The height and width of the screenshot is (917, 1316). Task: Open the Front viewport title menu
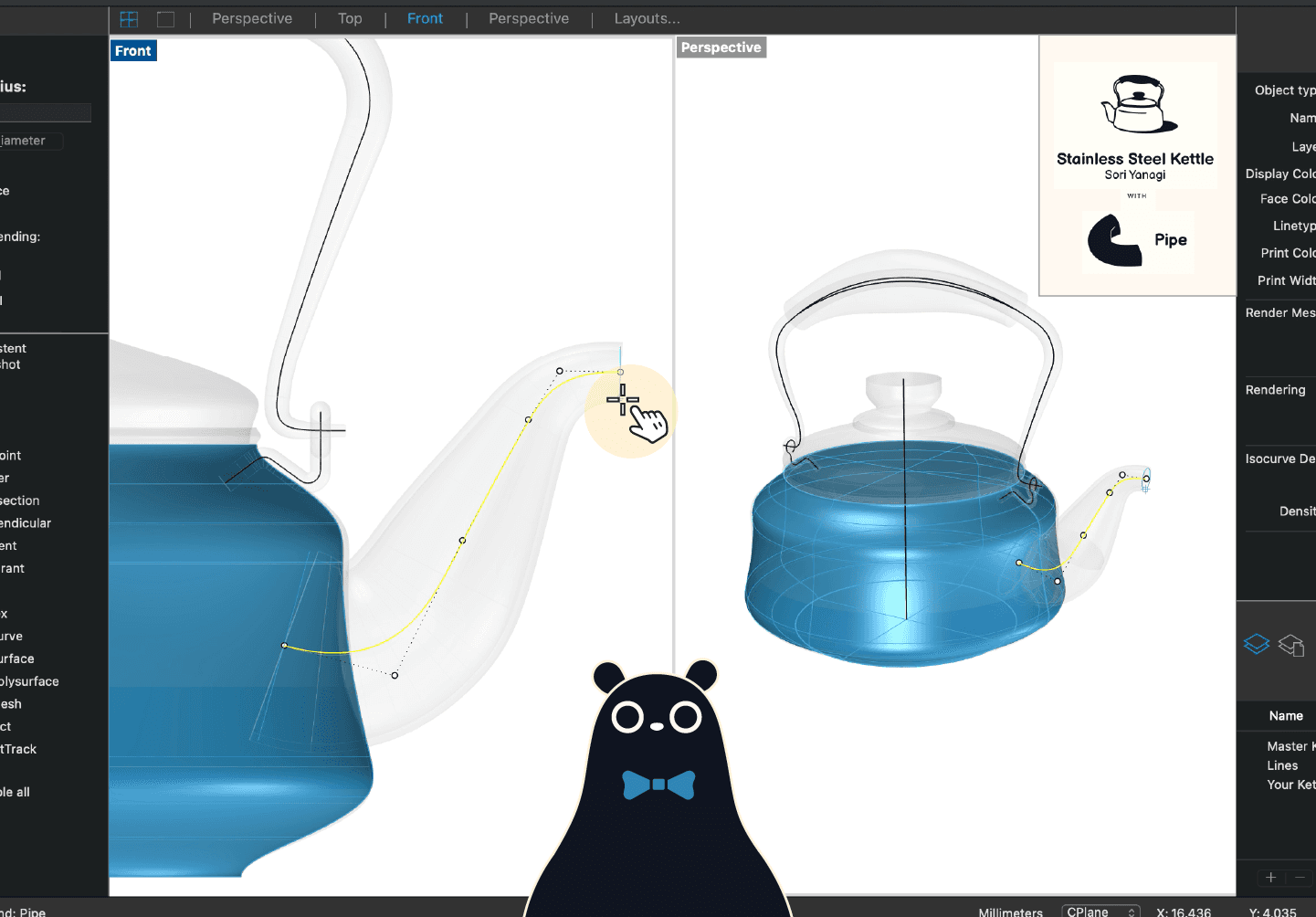point(133,51)
